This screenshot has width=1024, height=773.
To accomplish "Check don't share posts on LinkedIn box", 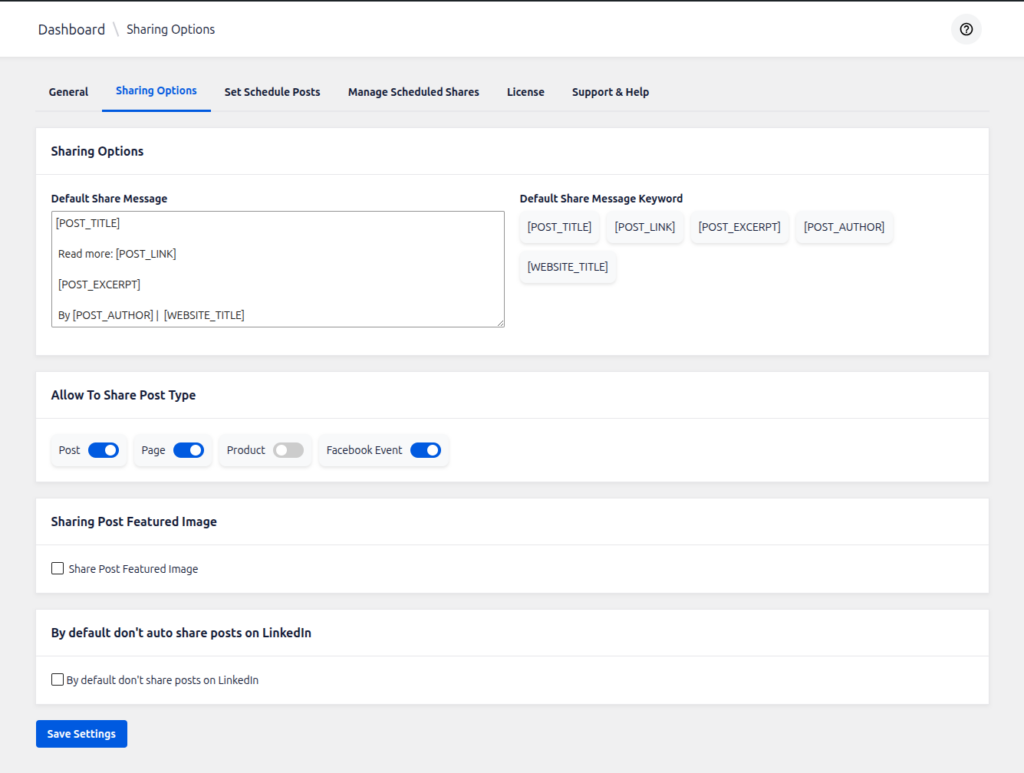I will 58,680.
